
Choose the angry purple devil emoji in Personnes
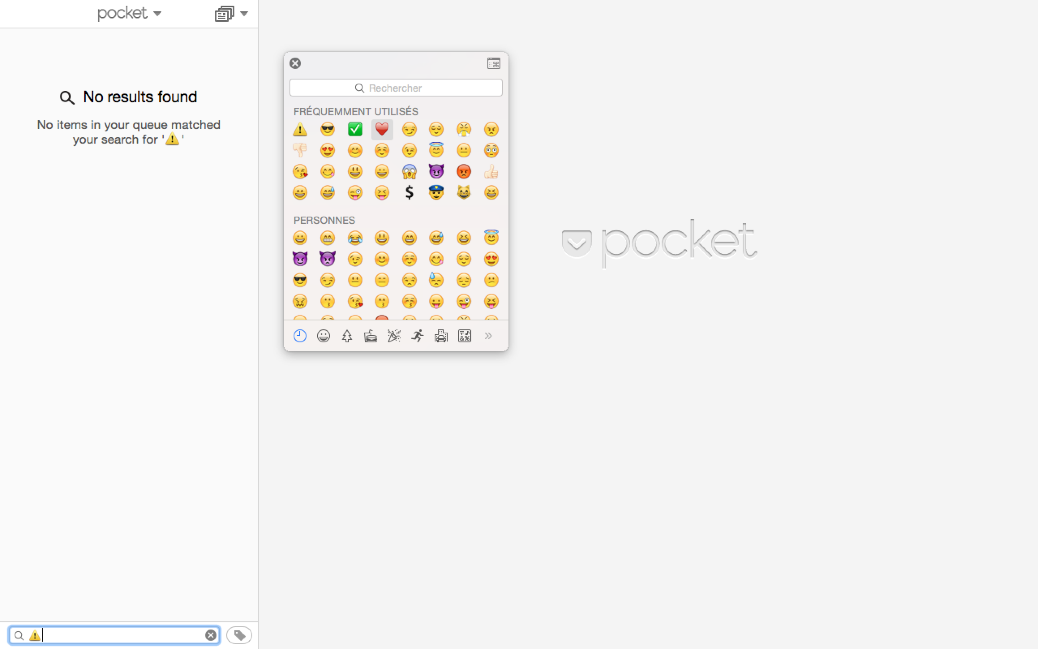tap(327, 259)
